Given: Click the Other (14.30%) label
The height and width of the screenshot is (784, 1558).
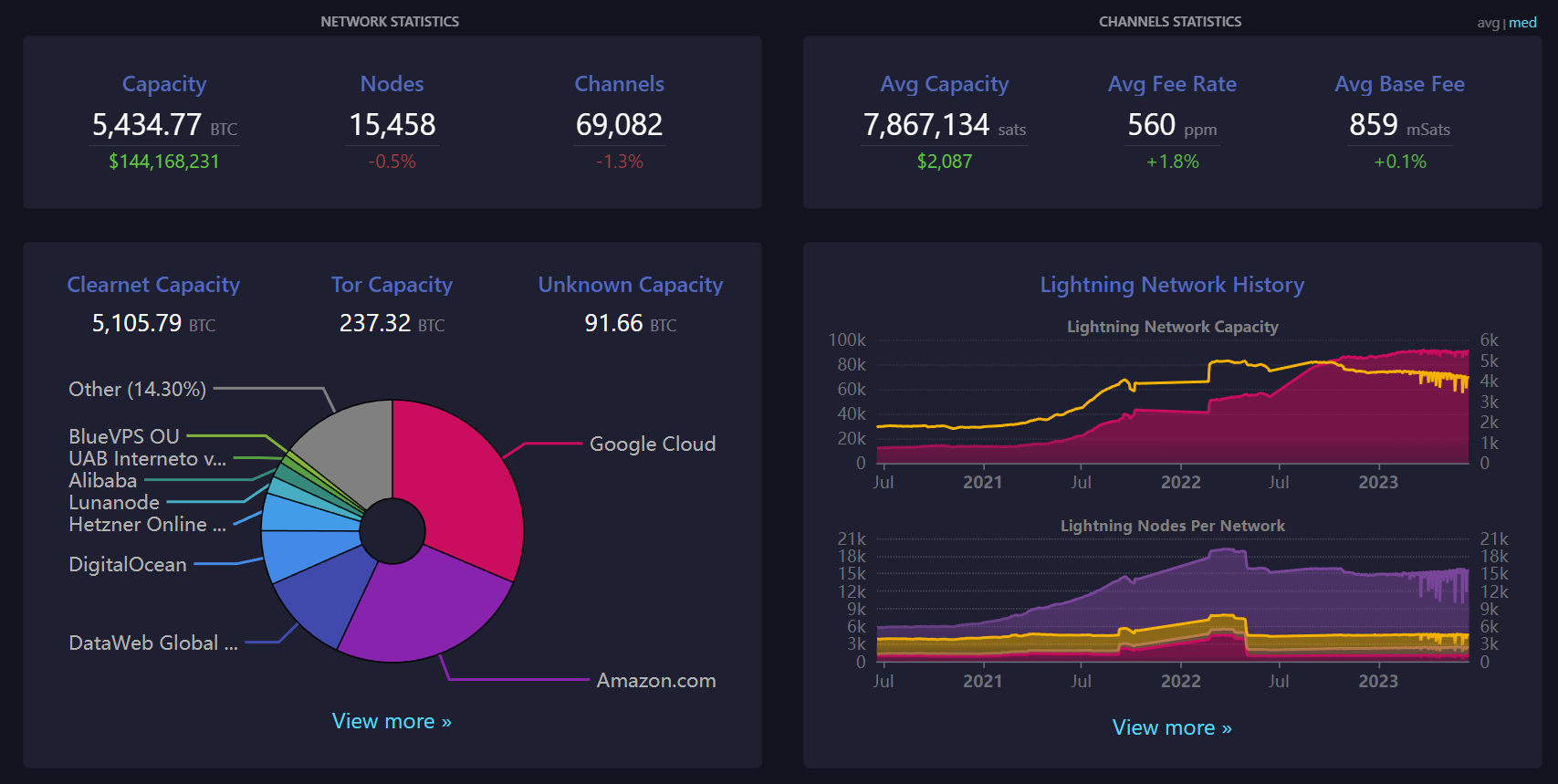Looking at the screenshot, I should coord(138,390).
